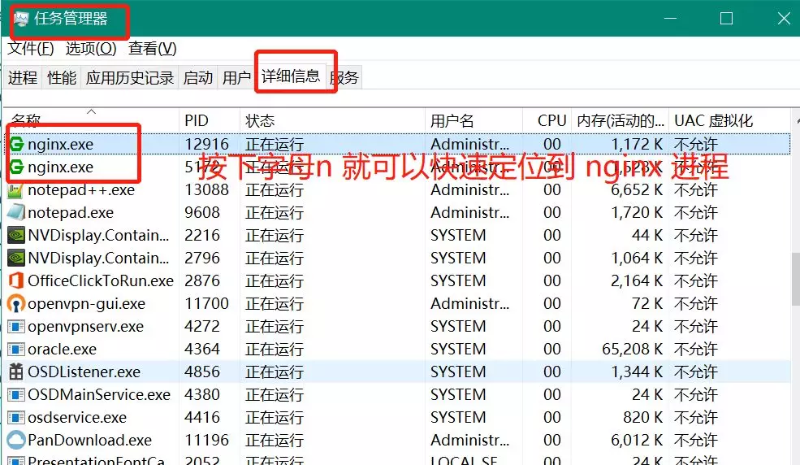Click PID value 12916
The height and width of the screenshot is (465, 800).
click(207, 144)
